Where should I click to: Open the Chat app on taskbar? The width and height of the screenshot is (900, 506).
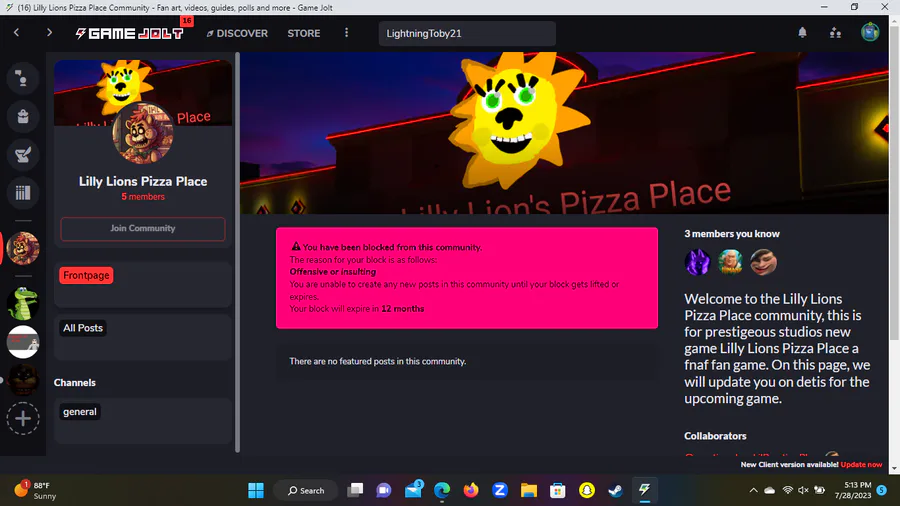point(383,491)
